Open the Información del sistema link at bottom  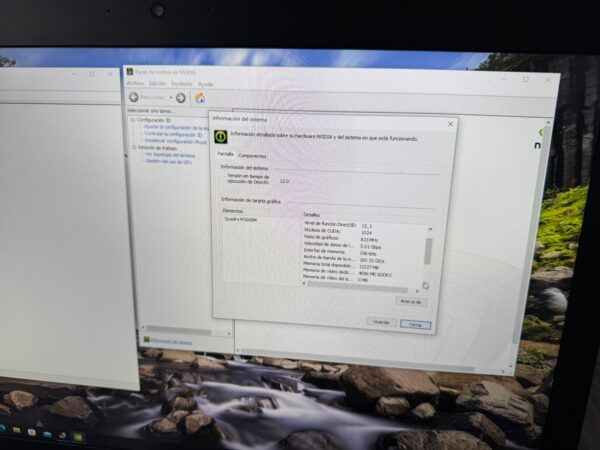tap(171, 341)
